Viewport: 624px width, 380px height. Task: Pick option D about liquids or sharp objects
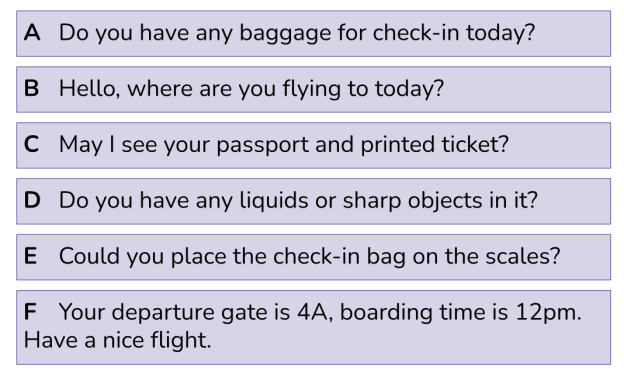coord(313,201)
